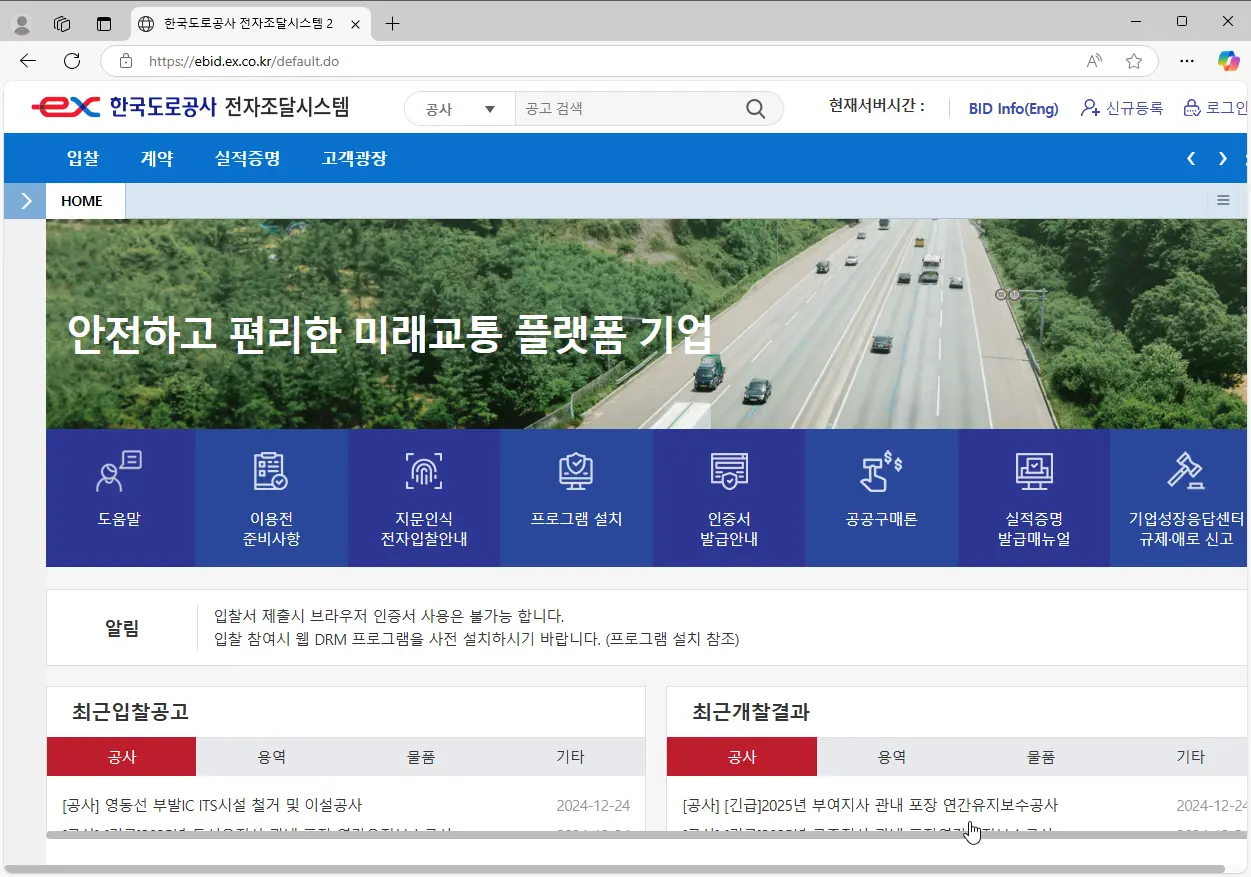
Task: Open 인증서 발급안내 certificate icon
Action: [728, 498]
